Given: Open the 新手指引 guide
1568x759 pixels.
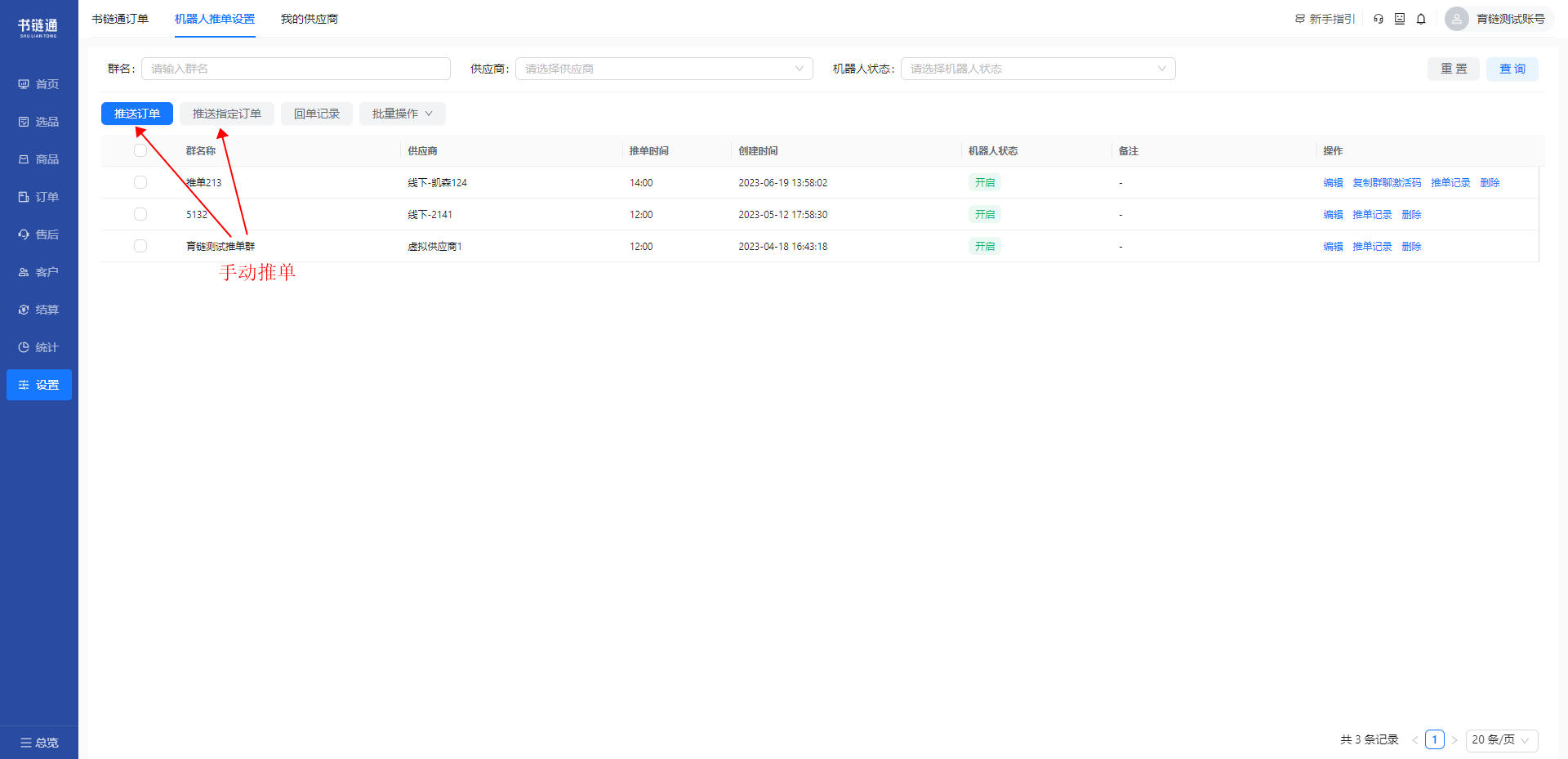Looking at the screenshot, I should 1325,19.
